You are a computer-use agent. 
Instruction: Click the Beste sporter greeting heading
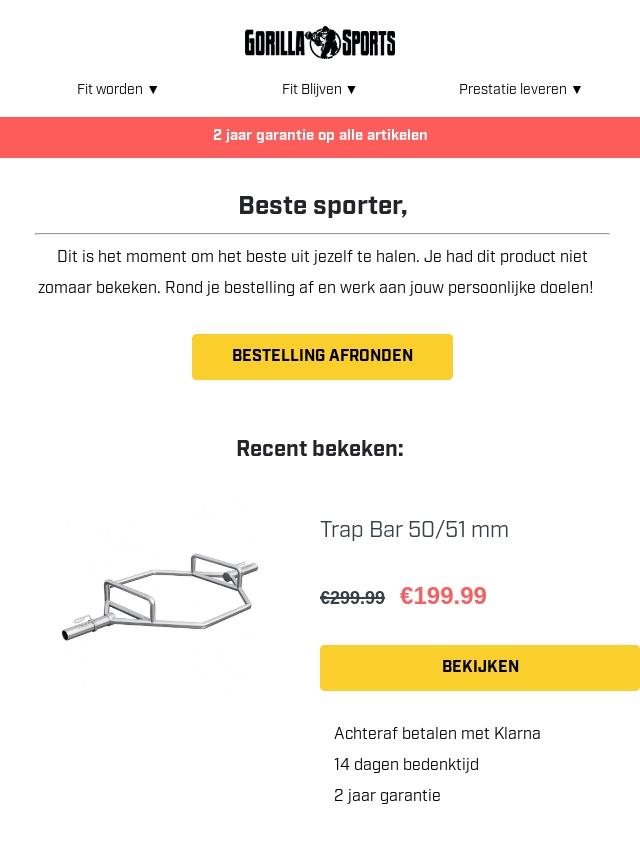pyautogui.click(x=322, y=206)
